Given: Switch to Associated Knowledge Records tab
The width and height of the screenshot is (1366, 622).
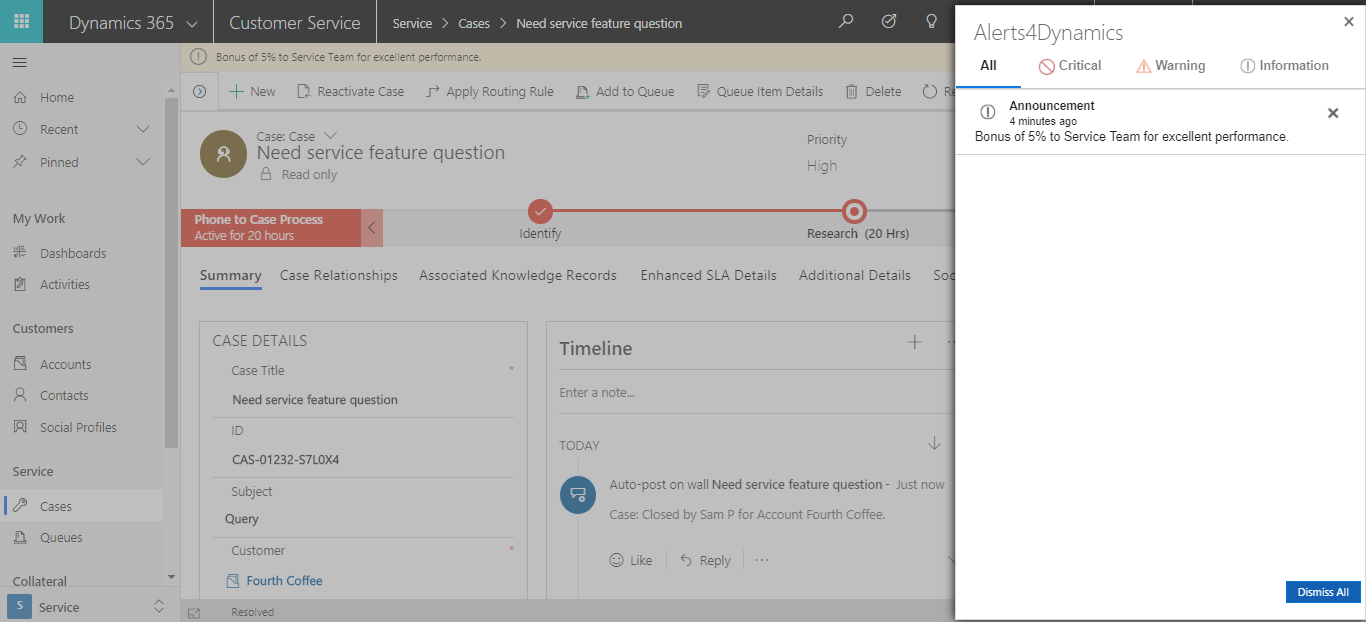Looking at the screenshot, I should 518,275.
